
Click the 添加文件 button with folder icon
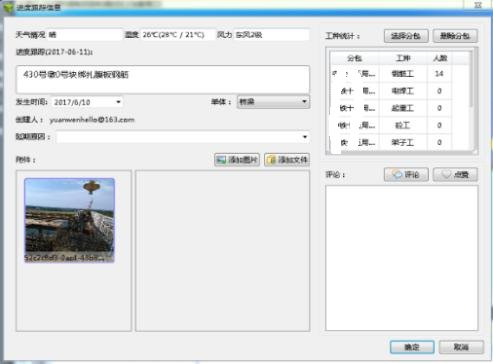[x=287, y=160]
